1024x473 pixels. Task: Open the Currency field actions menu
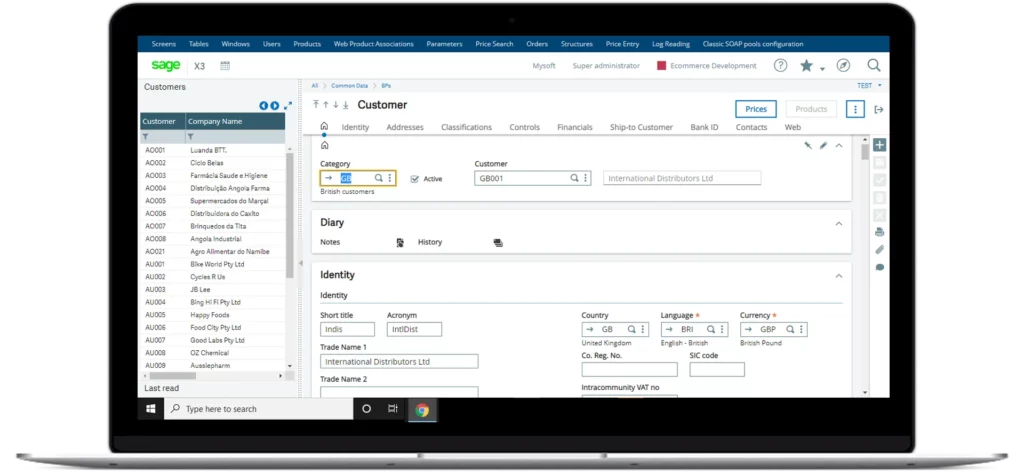[x=801, y=330]
